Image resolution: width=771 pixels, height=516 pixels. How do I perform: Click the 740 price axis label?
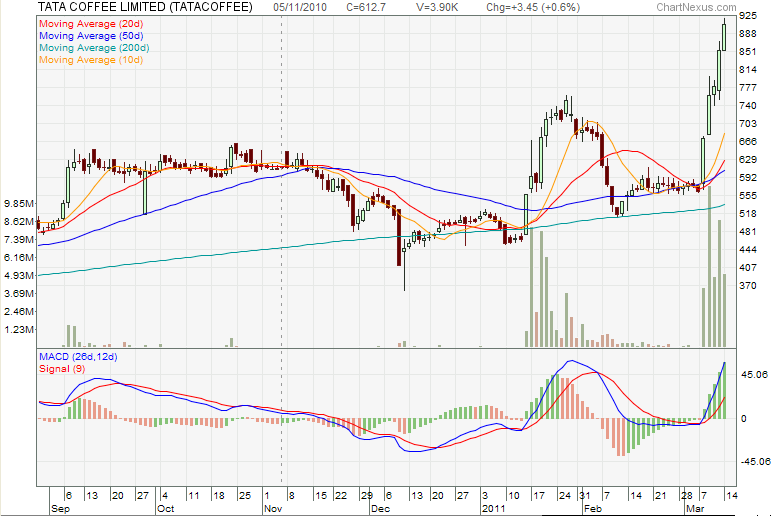coord(747,105)
